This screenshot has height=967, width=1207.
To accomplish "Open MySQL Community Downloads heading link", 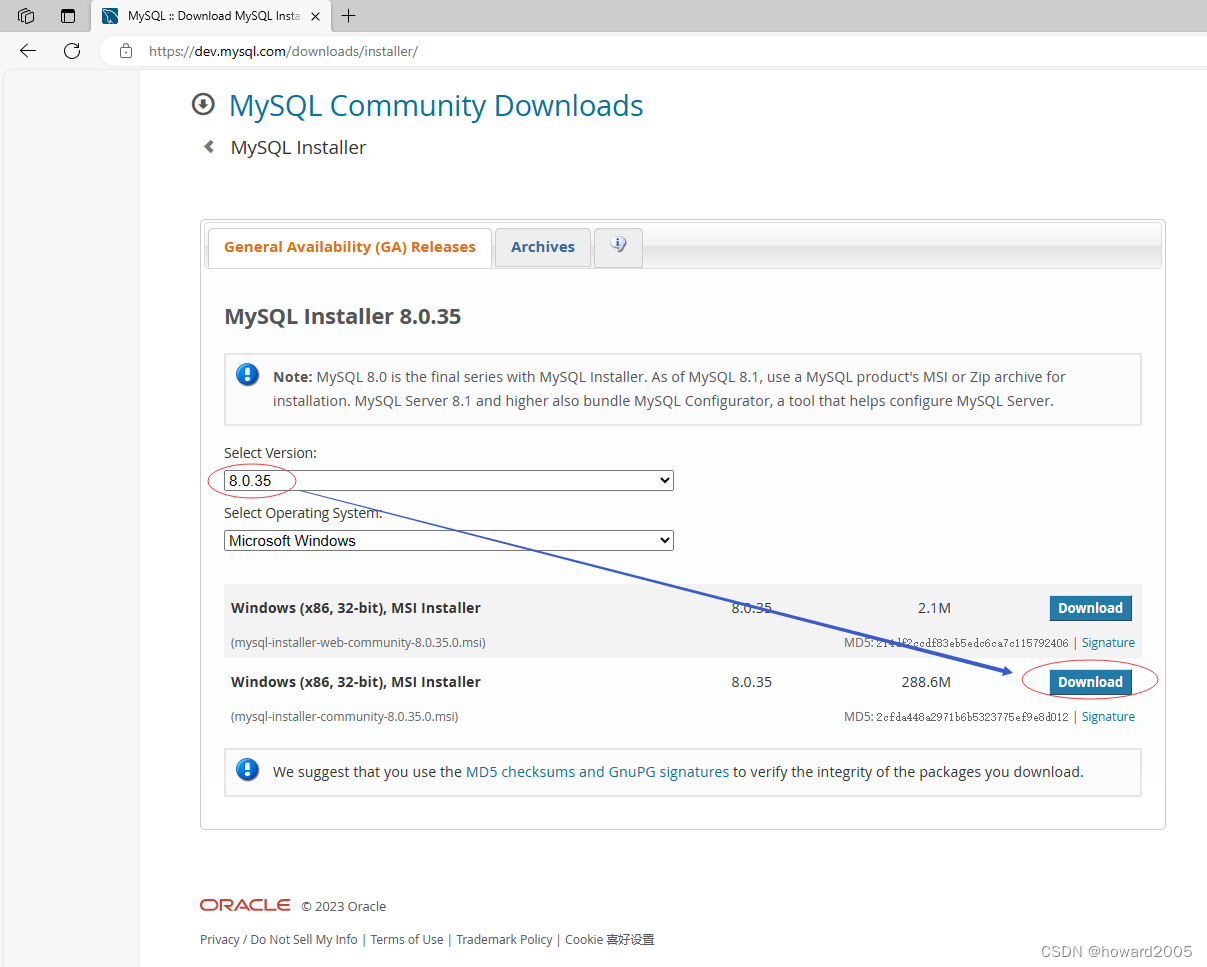I will tap(436, 105).
